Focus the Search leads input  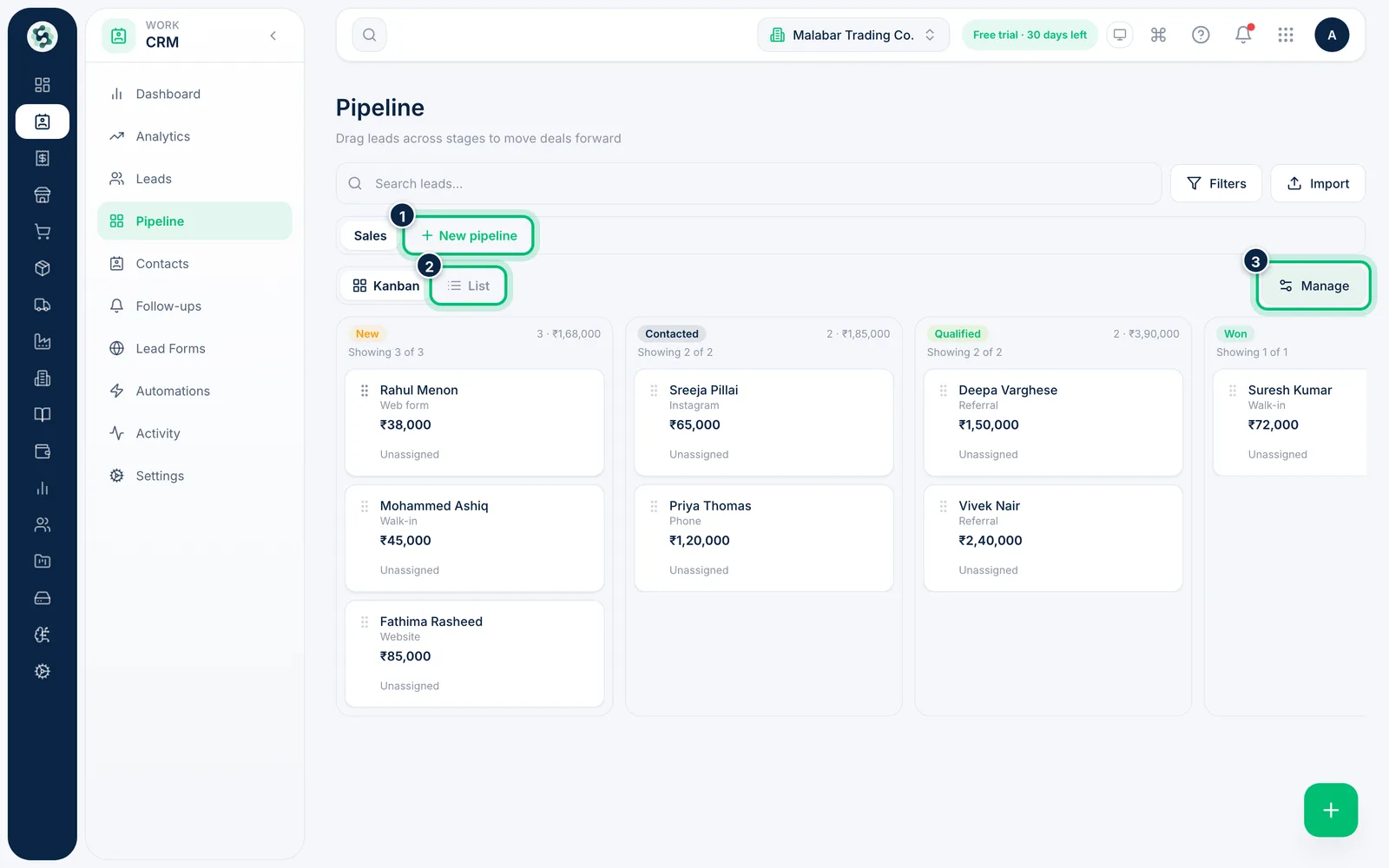pyautogui.click(x=749, y=183)
